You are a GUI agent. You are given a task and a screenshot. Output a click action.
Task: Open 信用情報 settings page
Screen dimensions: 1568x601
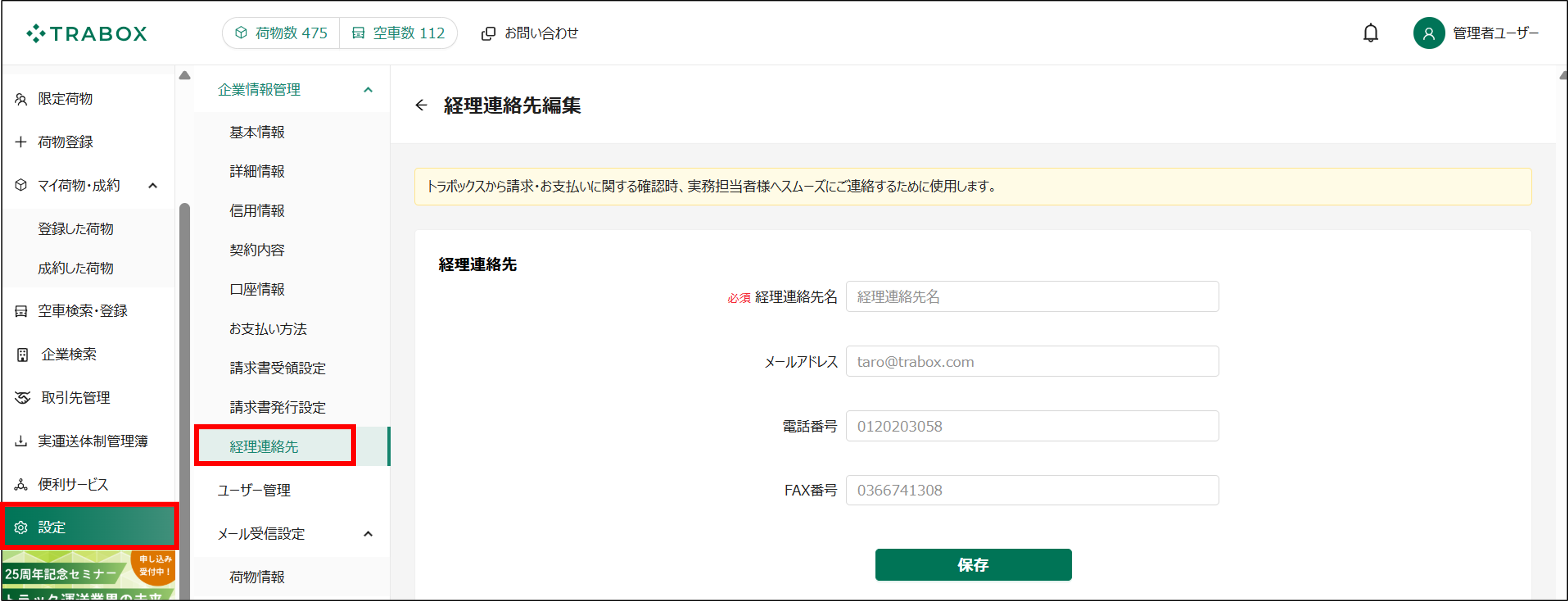pyautogui.click(x=257, y=211)
